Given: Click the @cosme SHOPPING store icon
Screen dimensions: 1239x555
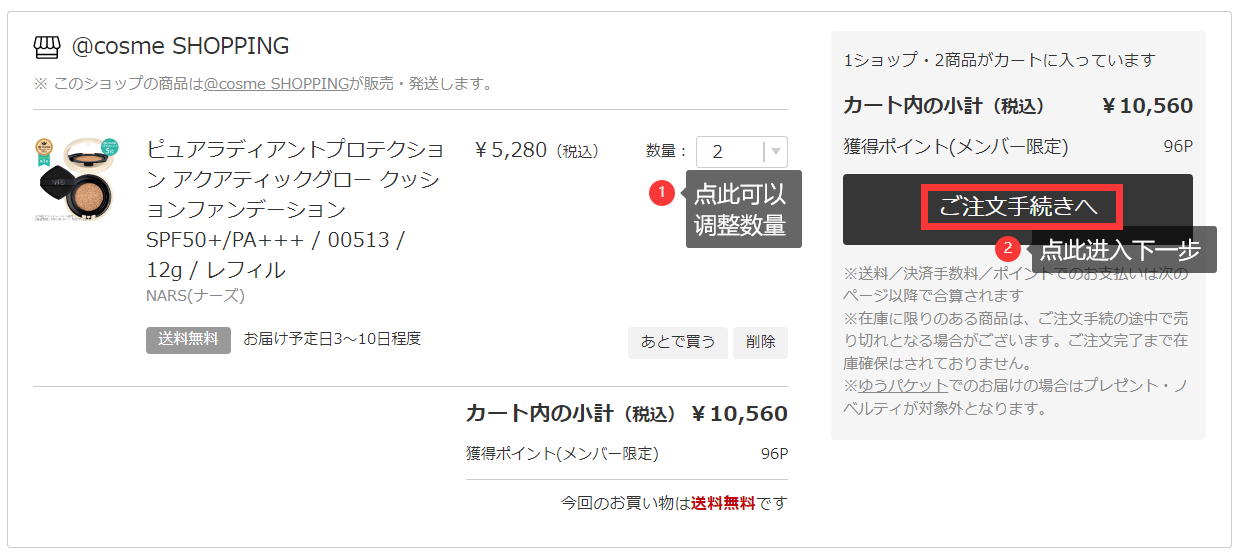Looking at the screenshot, I should pos(47,47).
